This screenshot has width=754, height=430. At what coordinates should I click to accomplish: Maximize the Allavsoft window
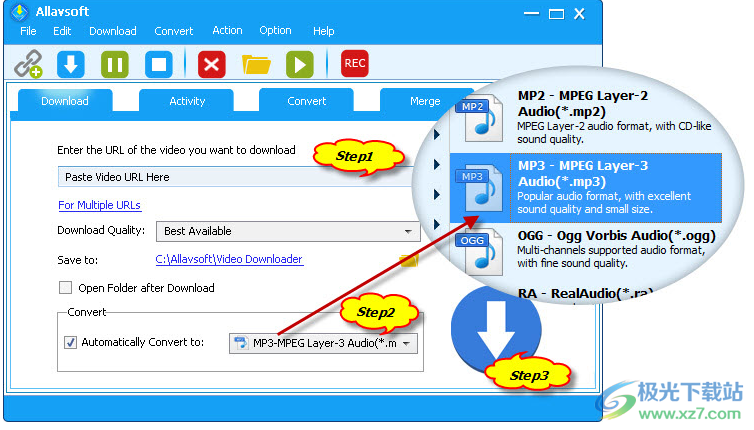click(x=556, y=14)
